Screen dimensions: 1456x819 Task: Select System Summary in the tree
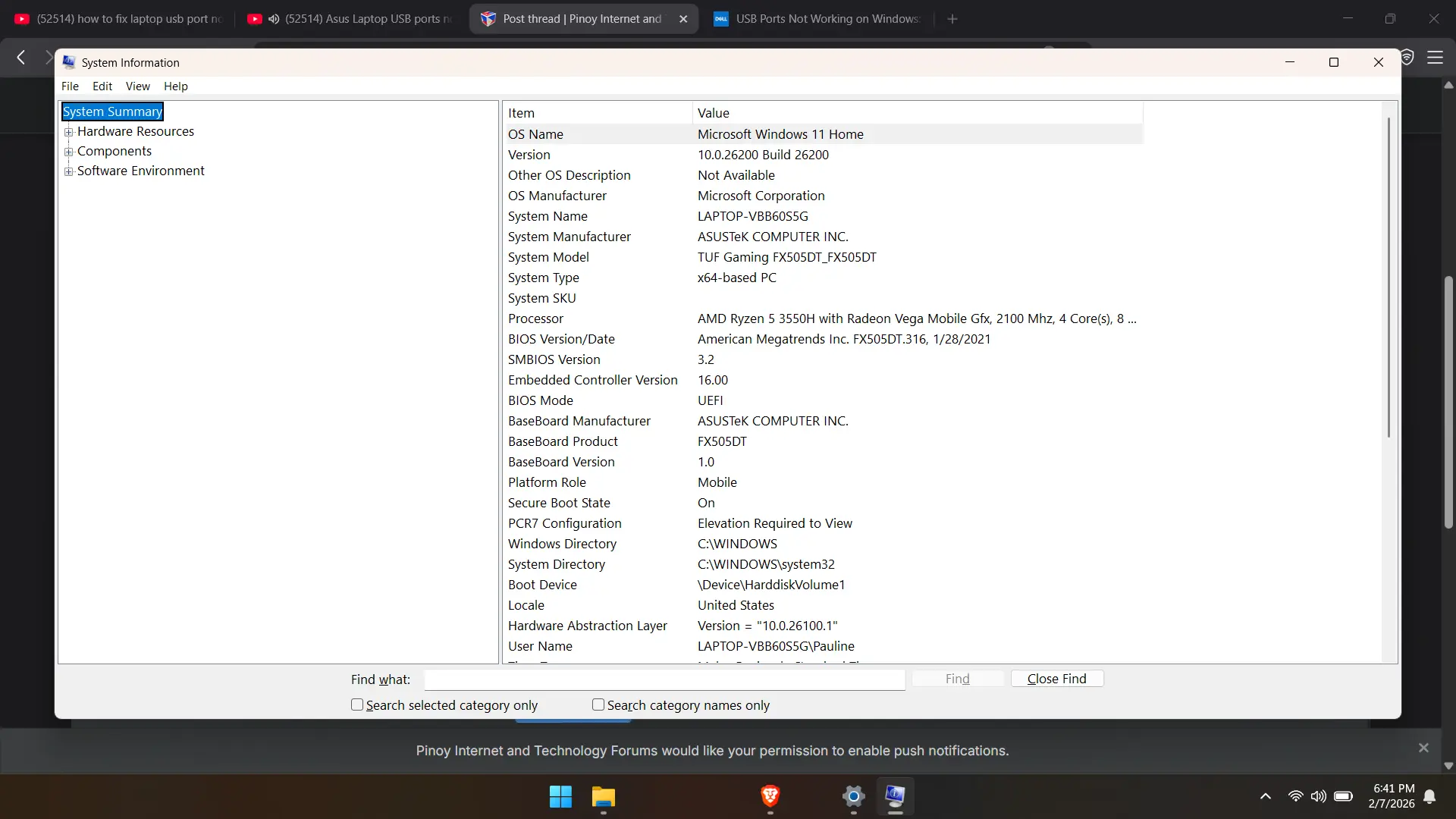(x=112, y=111)
